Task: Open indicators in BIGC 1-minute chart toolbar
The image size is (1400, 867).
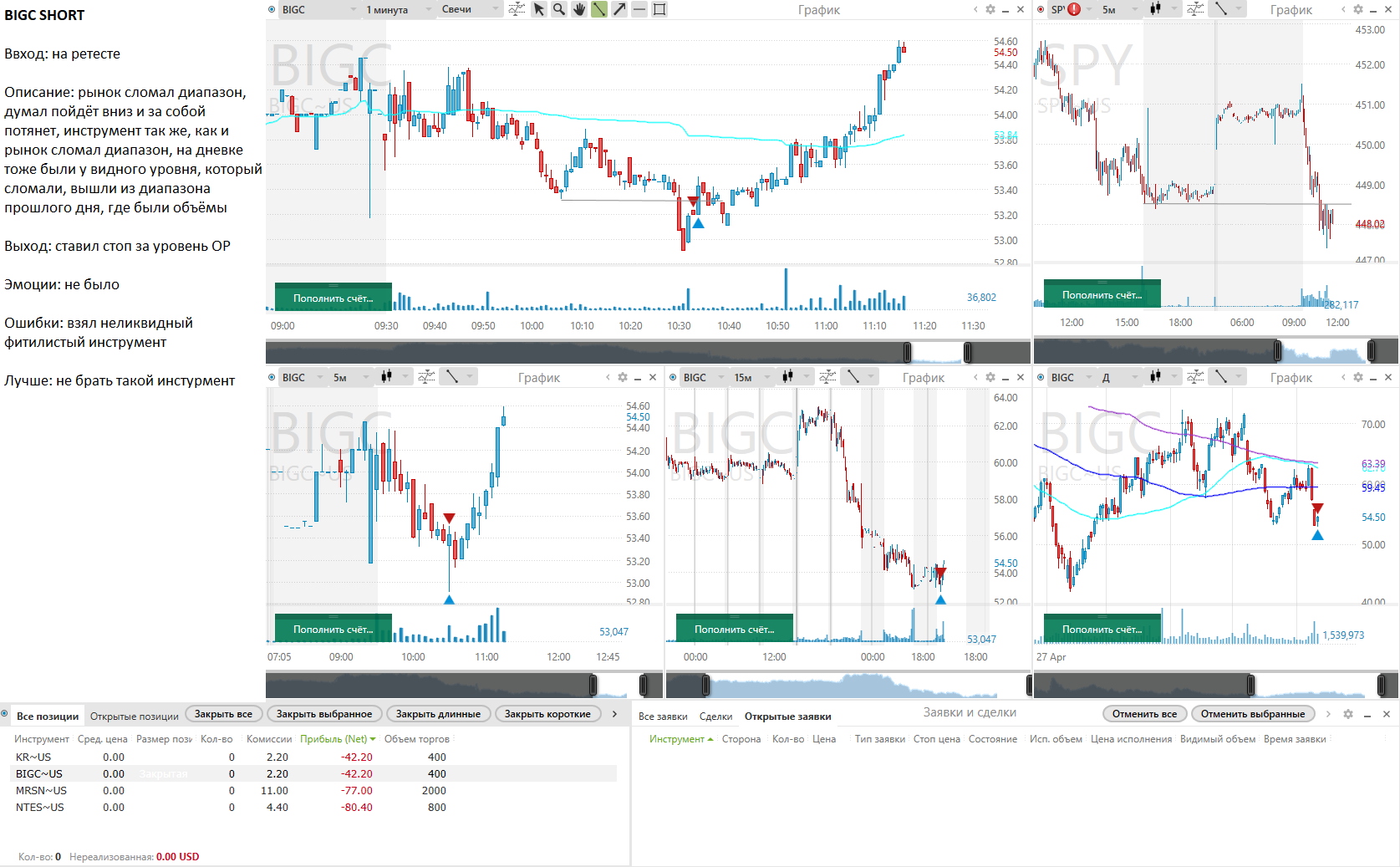Action: [x=517, y=9]
